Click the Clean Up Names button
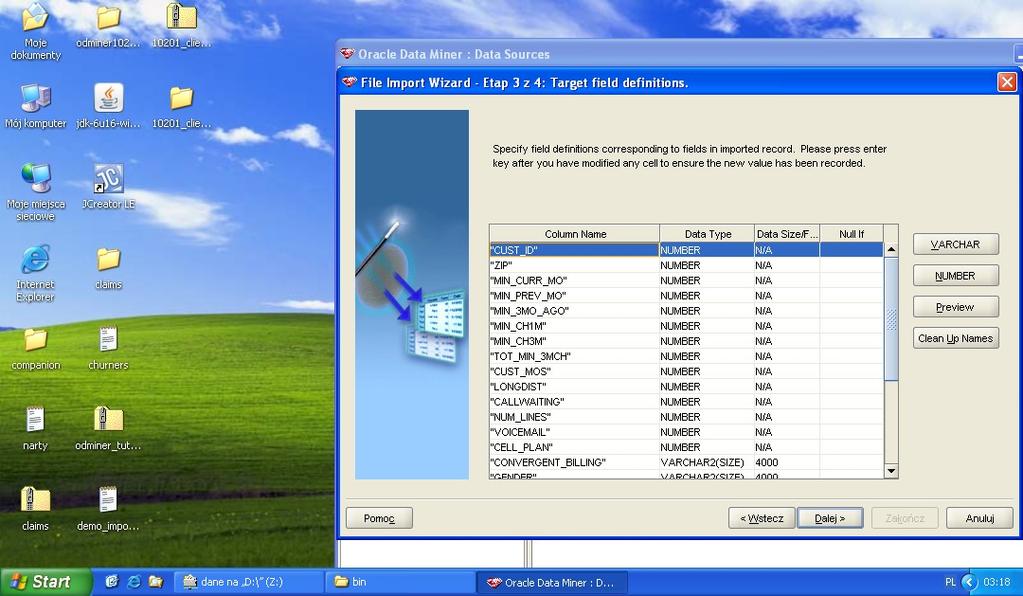This screenshot has height=596, width=1023. point(956,338)
